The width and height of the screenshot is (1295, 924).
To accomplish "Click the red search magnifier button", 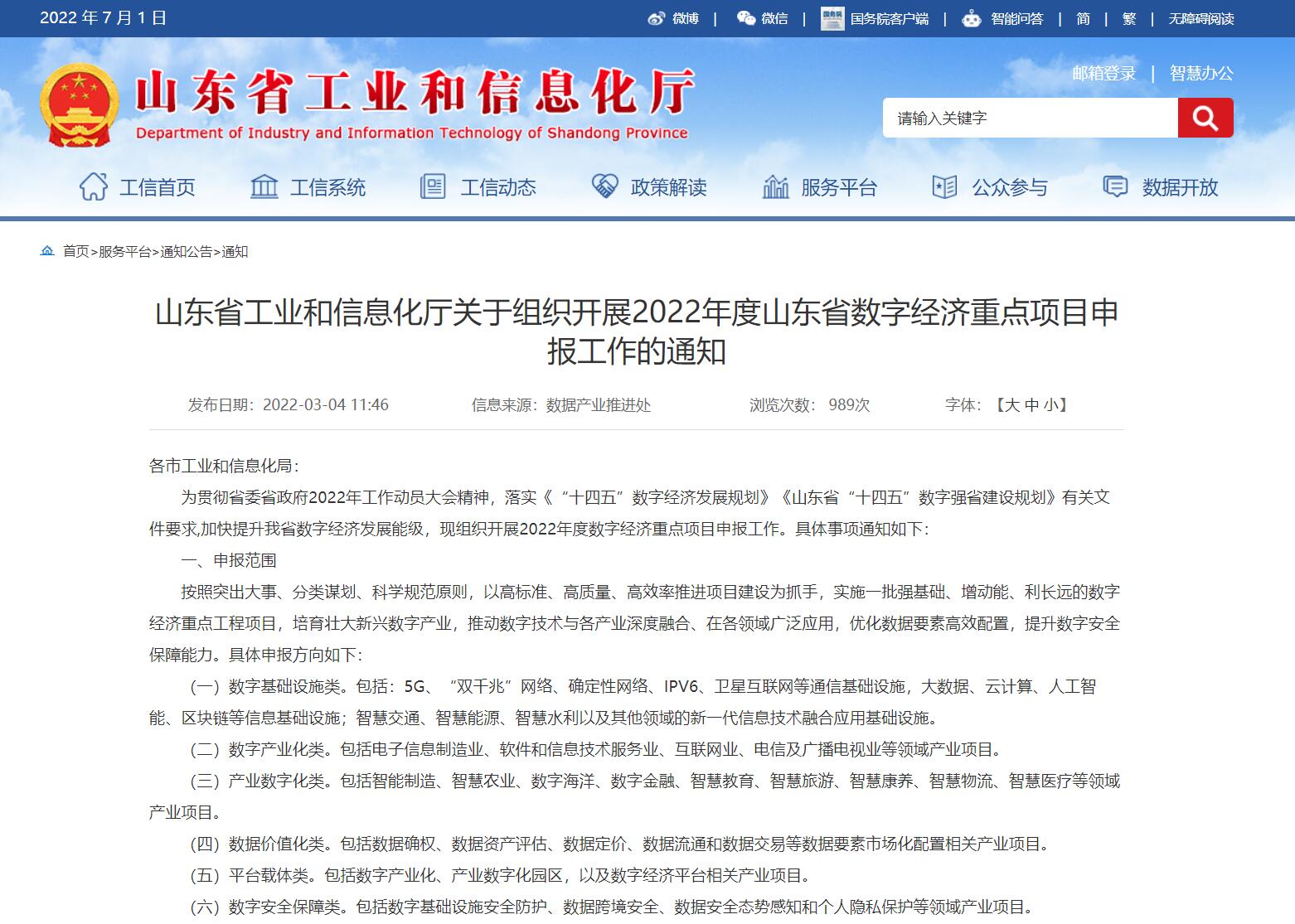I will pyautogui.click(x=1205, y=118).
